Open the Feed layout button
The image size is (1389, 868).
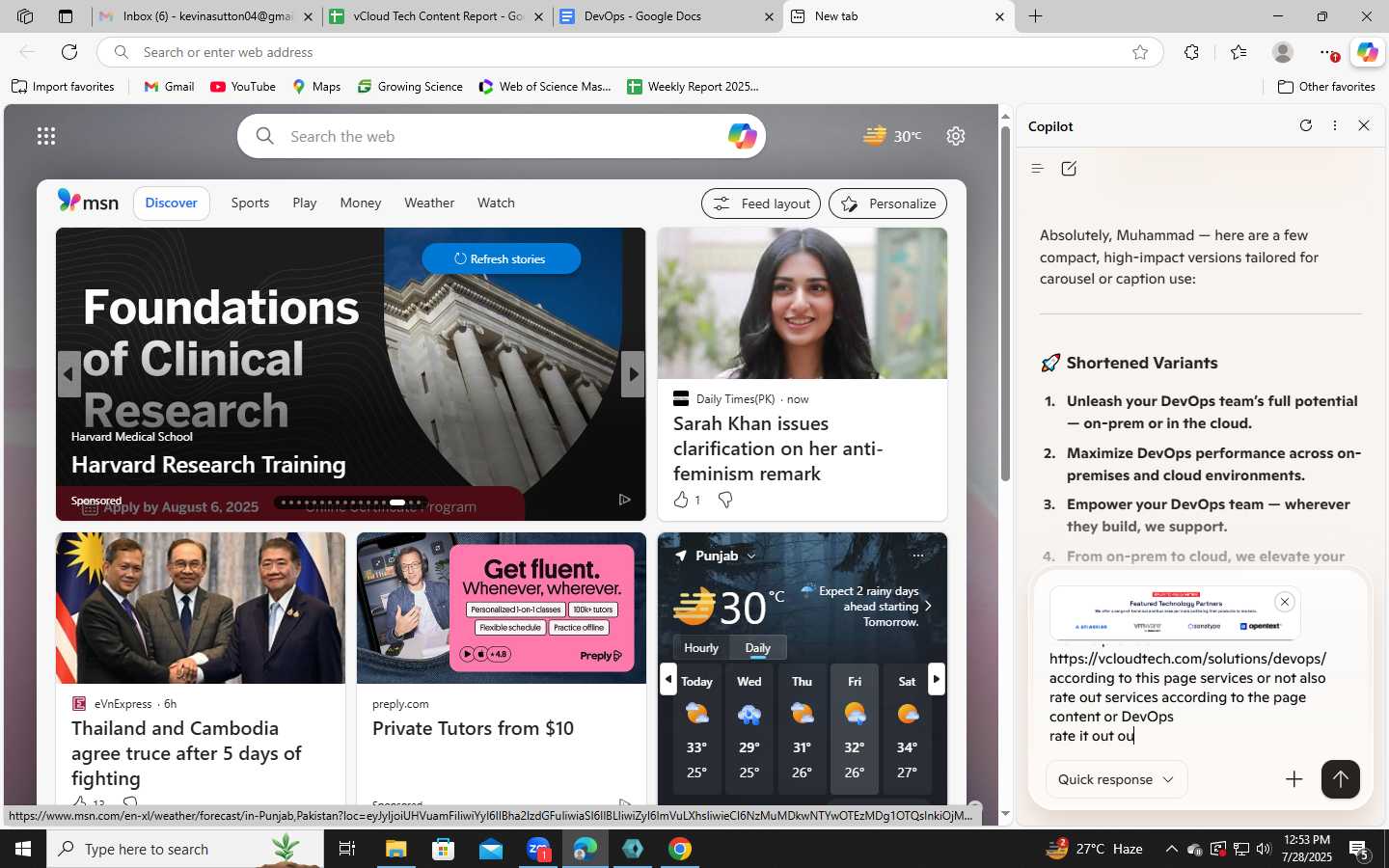(761, 203)
